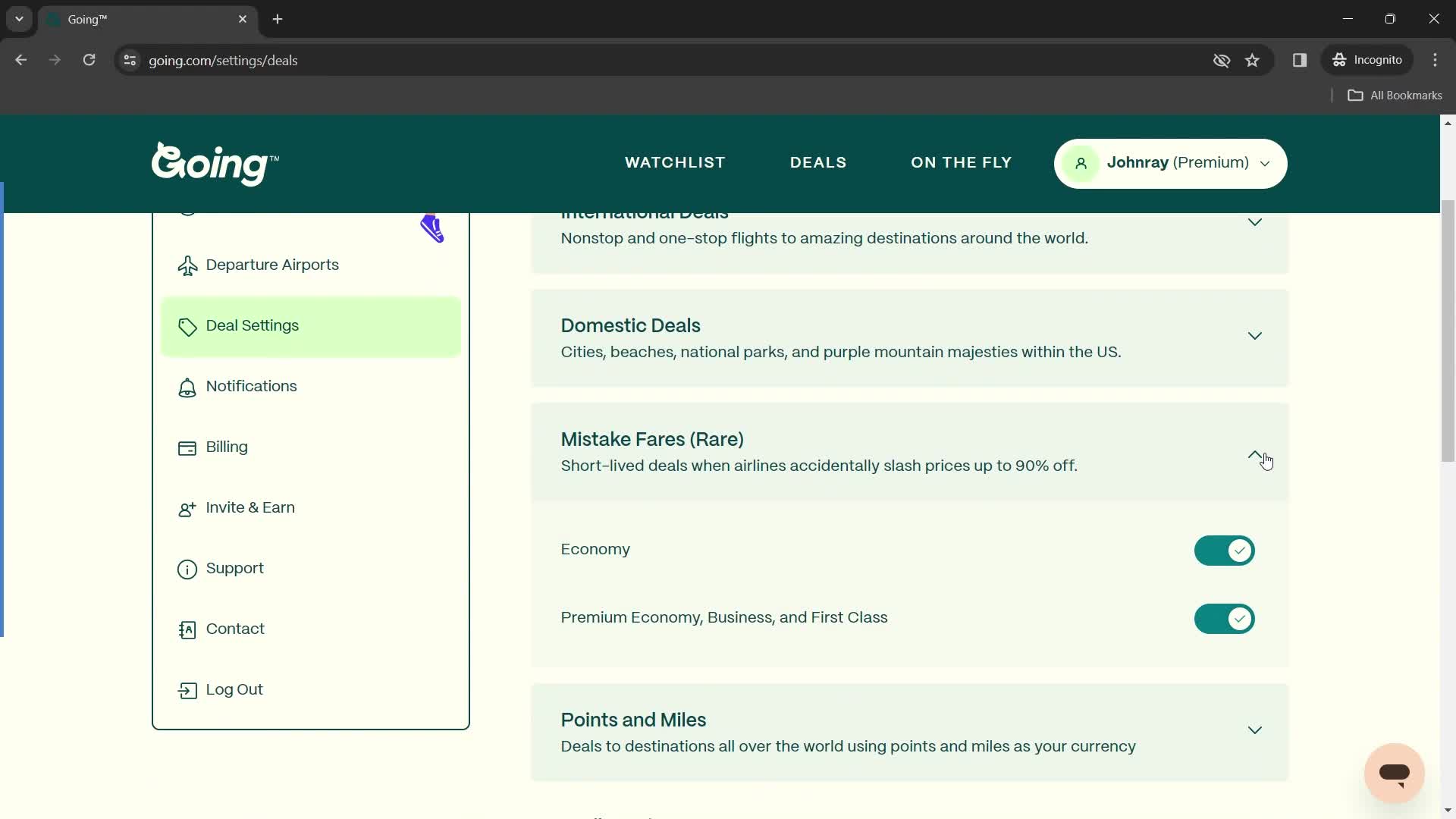Click third-party cookies blocked eye icon
Viewport: 1456px width, 819px height.
point(1221,60)
